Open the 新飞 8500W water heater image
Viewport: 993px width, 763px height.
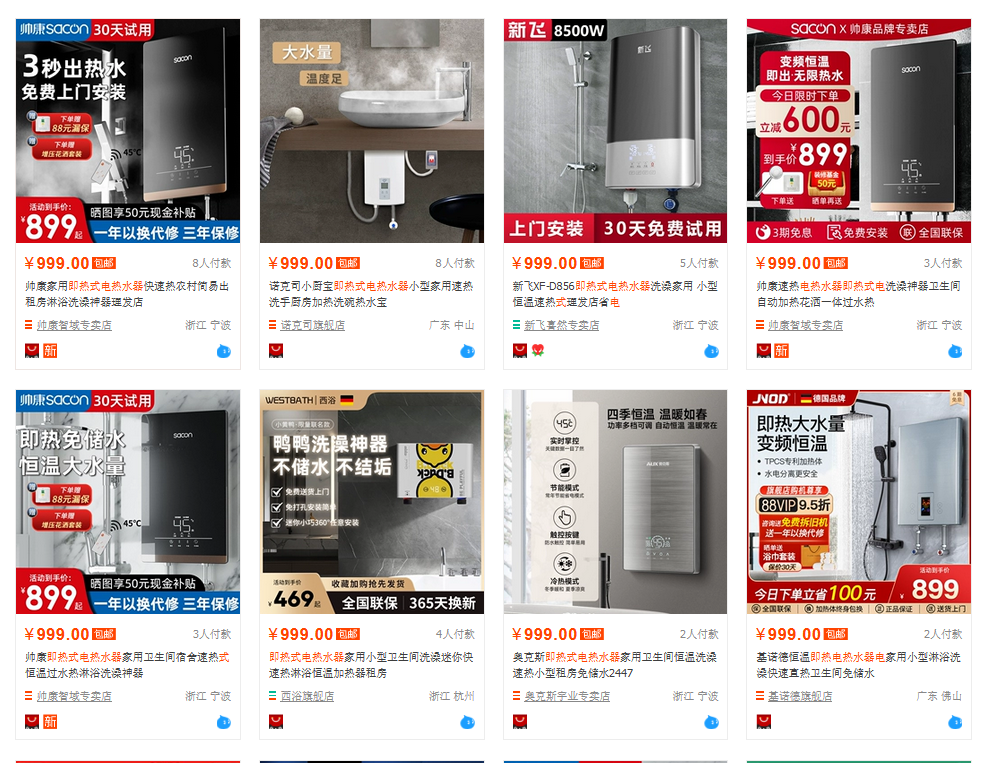616,131
